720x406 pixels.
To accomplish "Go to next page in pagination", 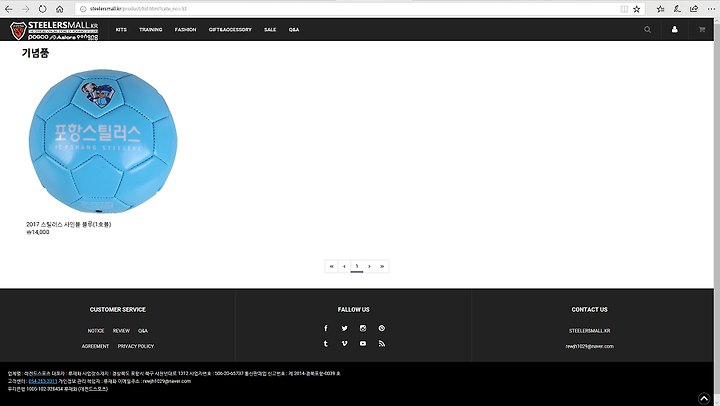I will pyautogui.click(x=369, y=266).
